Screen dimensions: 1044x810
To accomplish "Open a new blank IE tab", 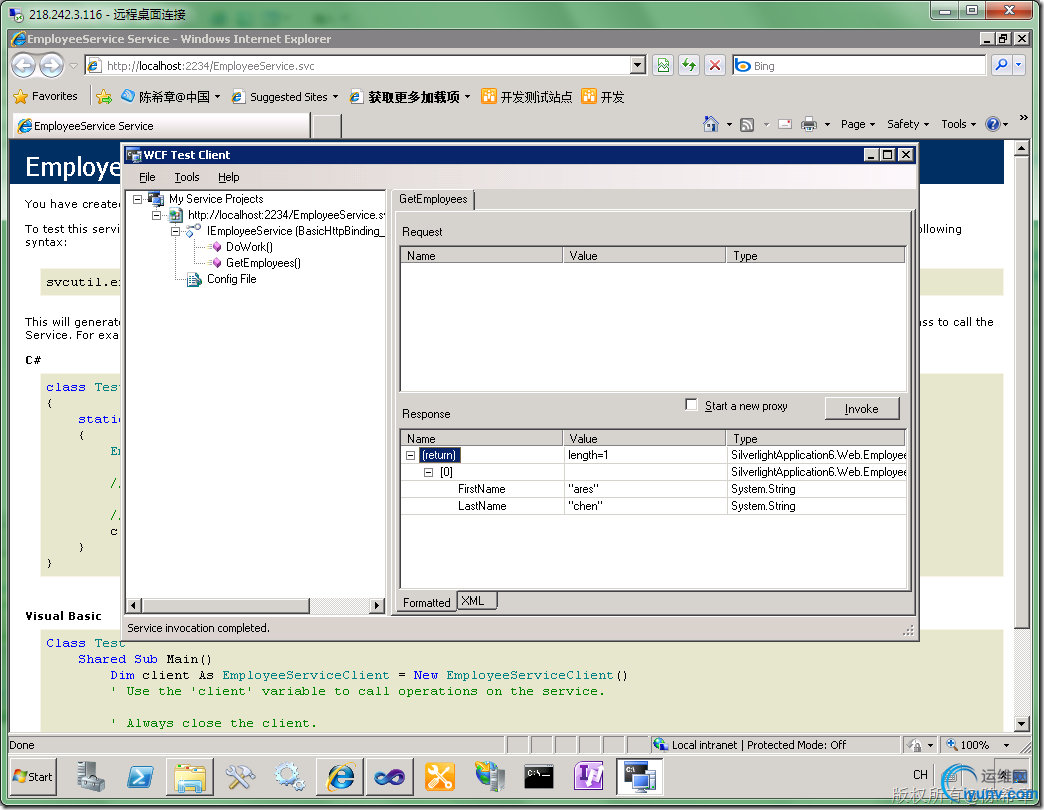I will [x=327, y=126].
